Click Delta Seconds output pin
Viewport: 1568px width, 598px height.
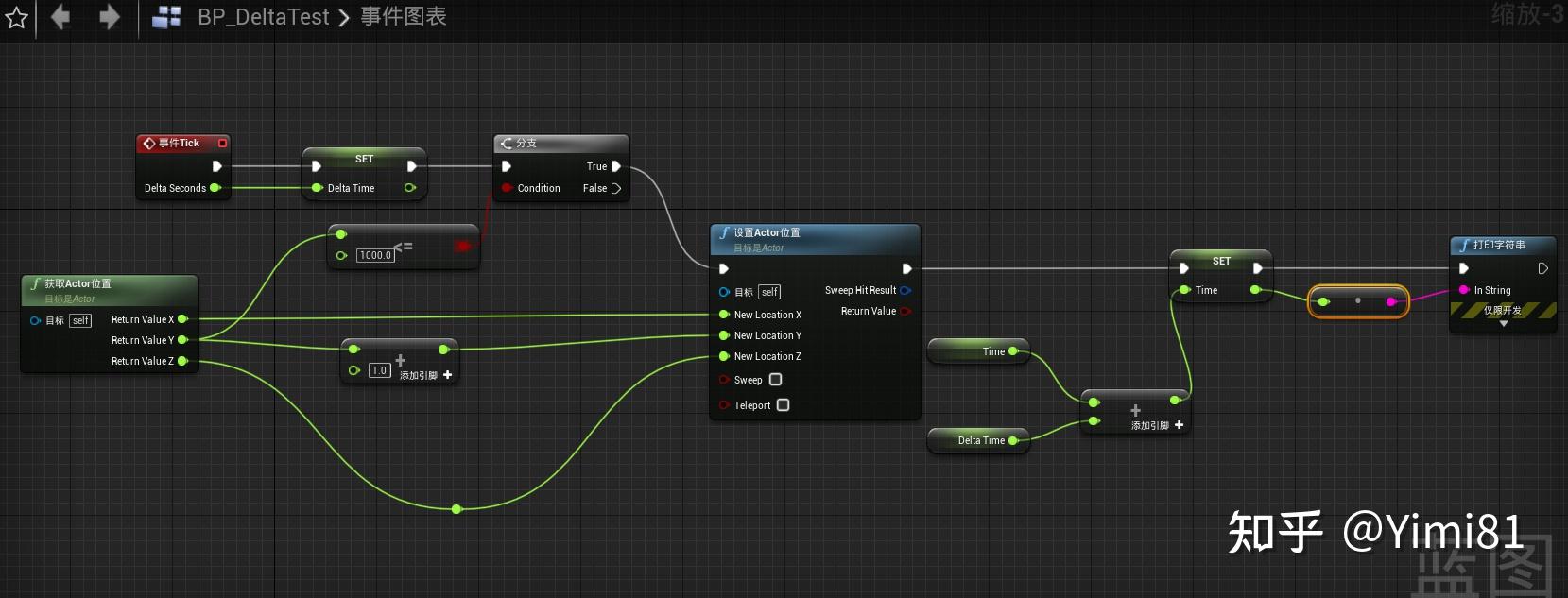215,188
